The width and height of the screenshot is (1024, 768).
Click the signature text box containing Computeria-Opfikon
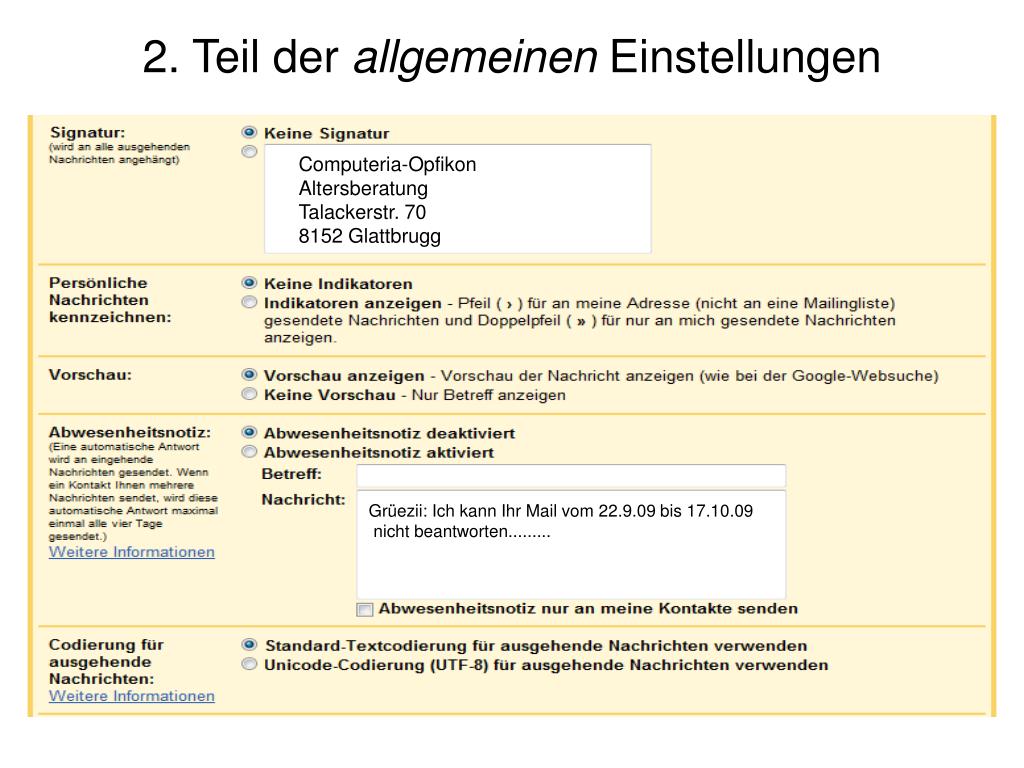457,199
